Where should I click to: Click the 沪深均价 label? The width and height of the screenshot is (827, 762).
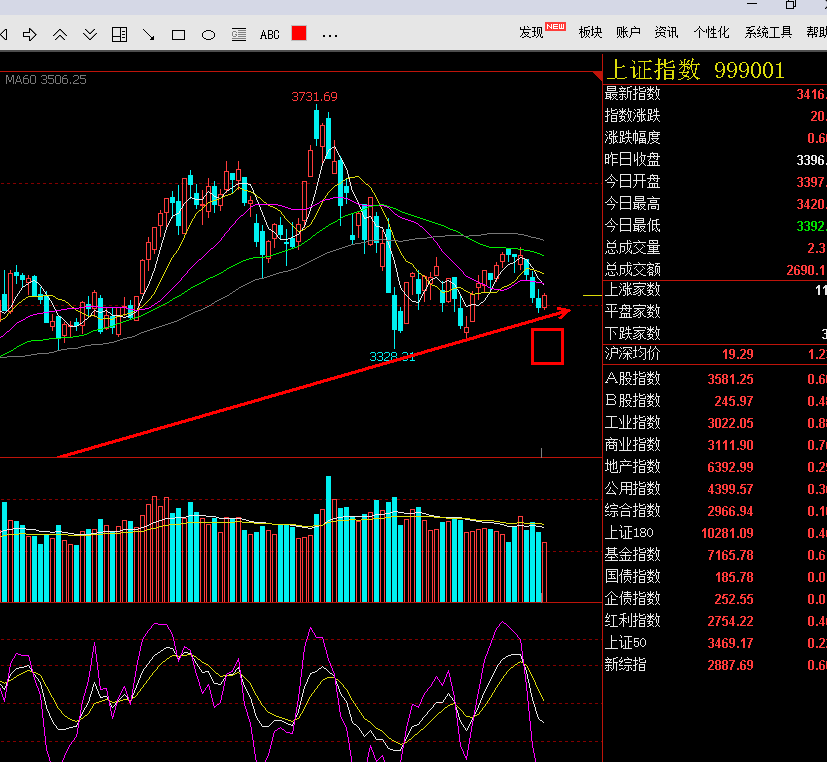pyautogui.click(x=632, y=354)
